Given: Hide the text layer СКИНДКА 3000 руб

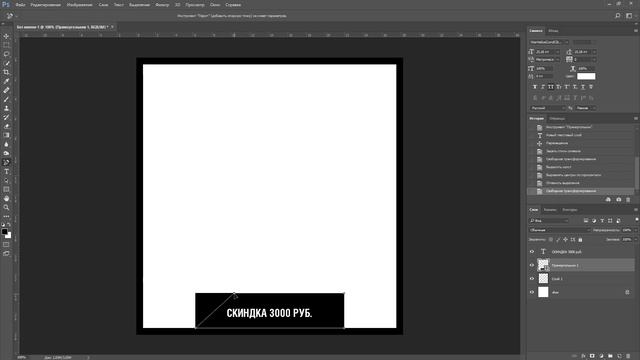Looking at the screenshot, I should (x=532, y=252).
